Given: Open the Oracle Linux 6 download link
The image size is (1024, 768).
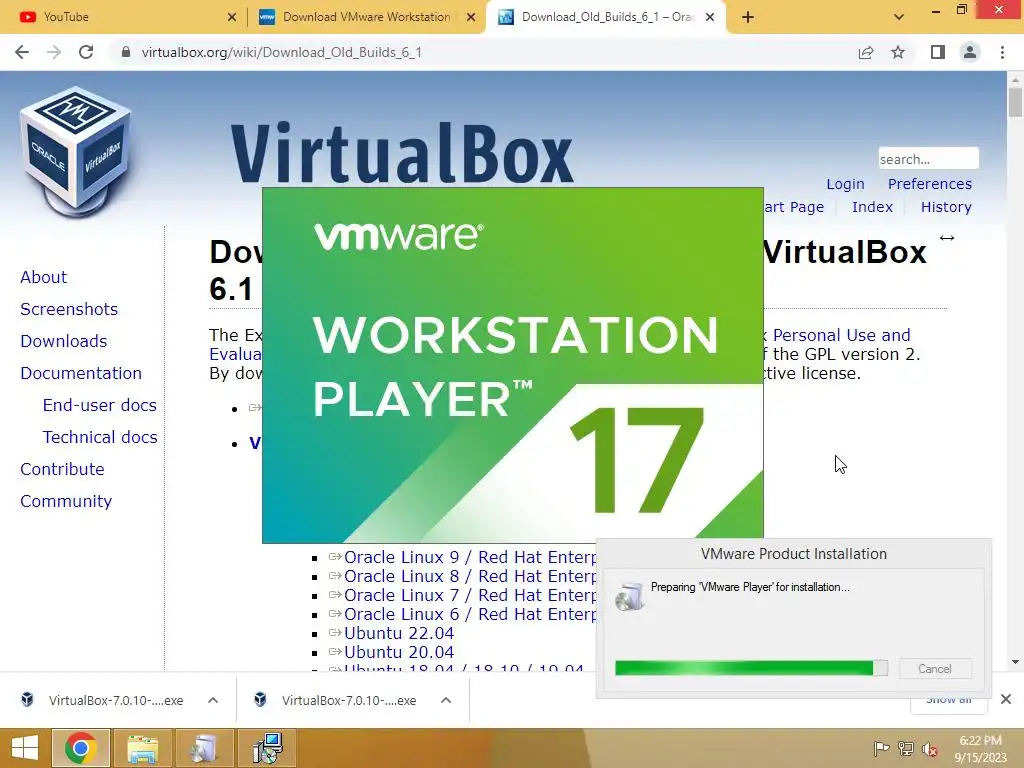Looking at the screenshot, I should point(470,614).
